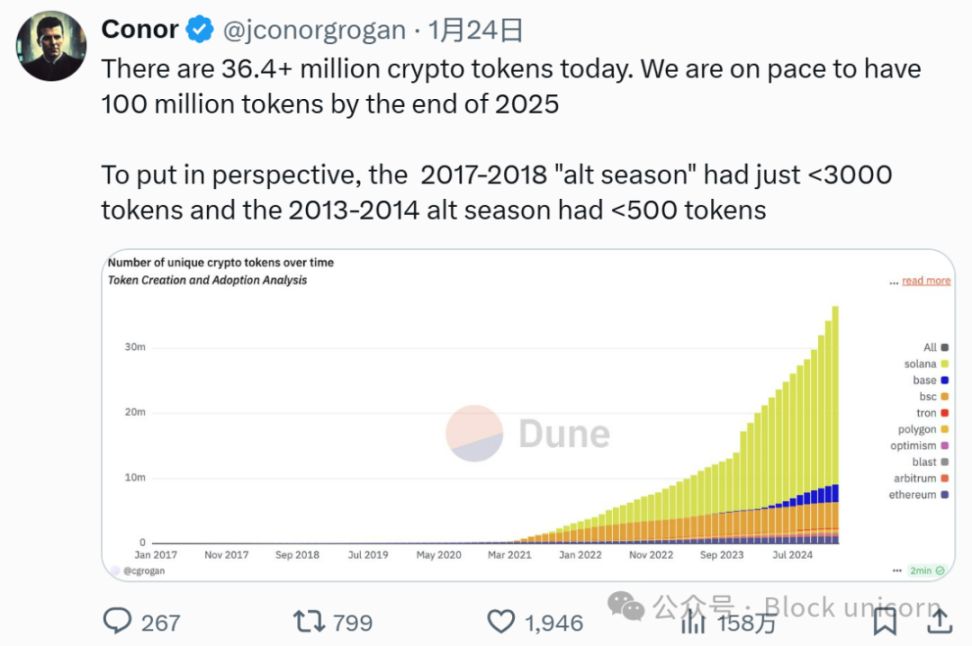Click Conor's profile avatar photo
Image resolution: width=972 pixels, height=646 pixels.
[53, 46]
